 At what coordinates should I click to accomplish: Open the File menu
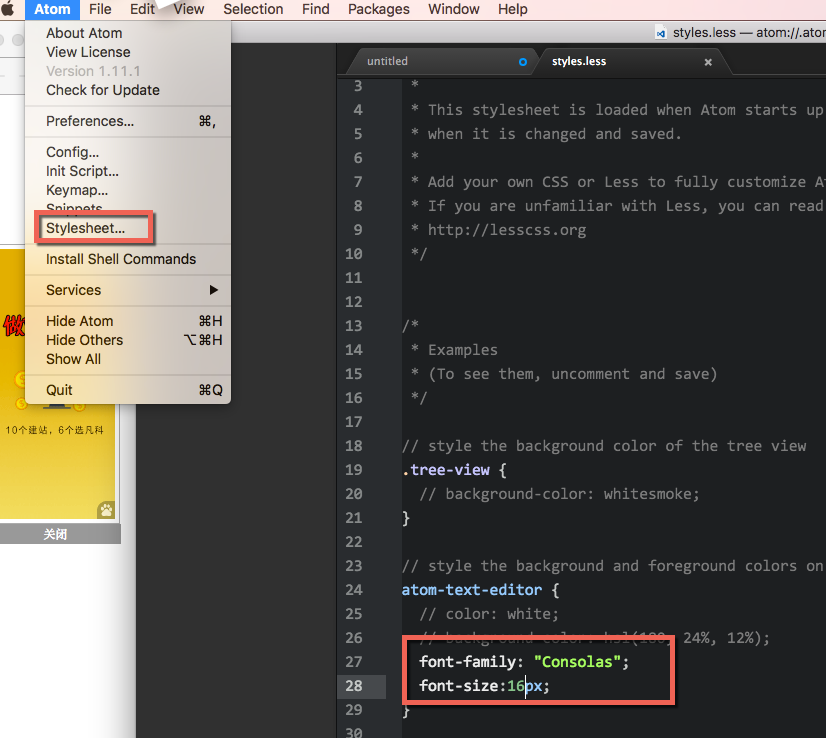click(100, 9)
